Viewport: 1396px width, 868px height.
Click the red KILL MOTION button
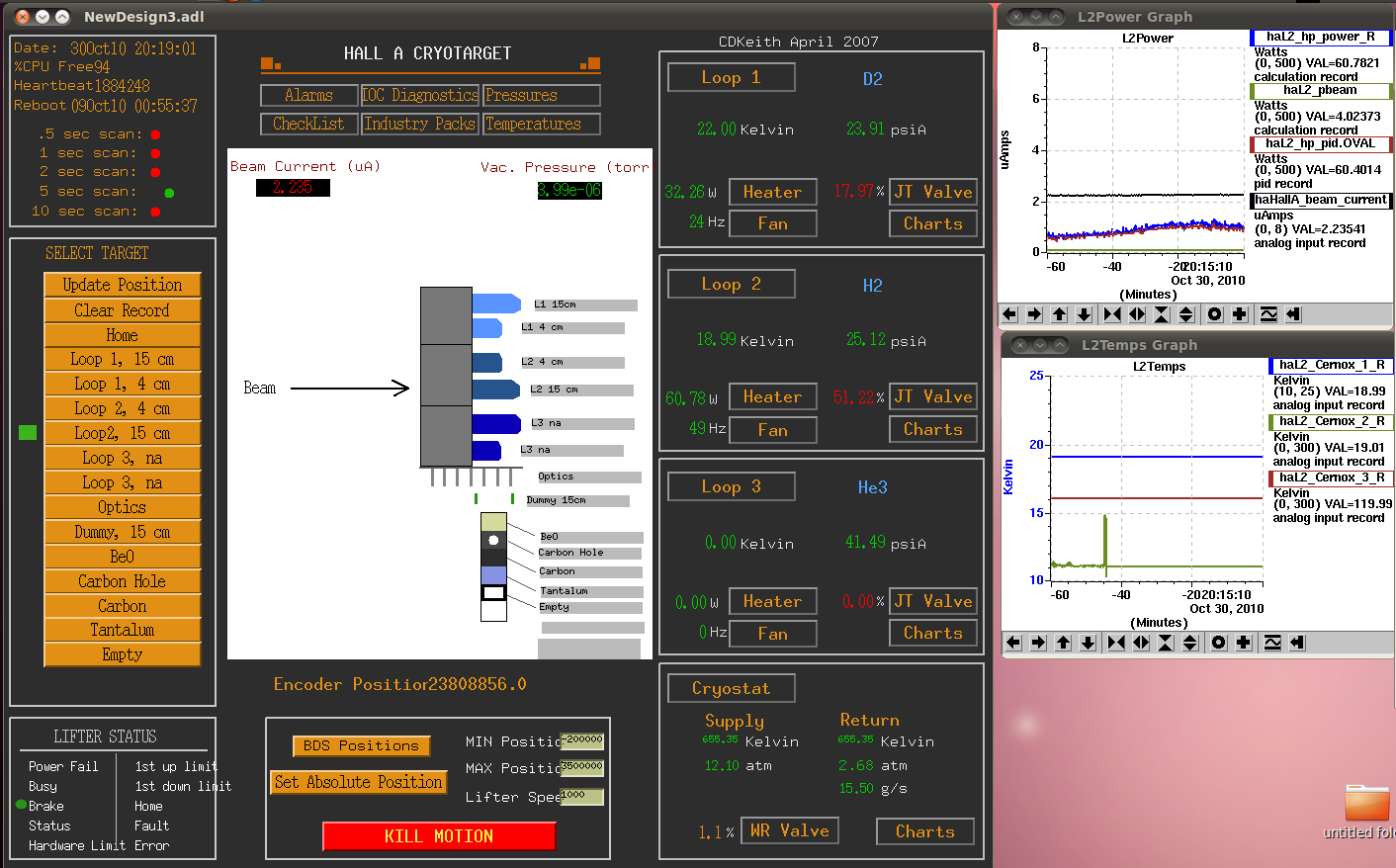point(439,836)
